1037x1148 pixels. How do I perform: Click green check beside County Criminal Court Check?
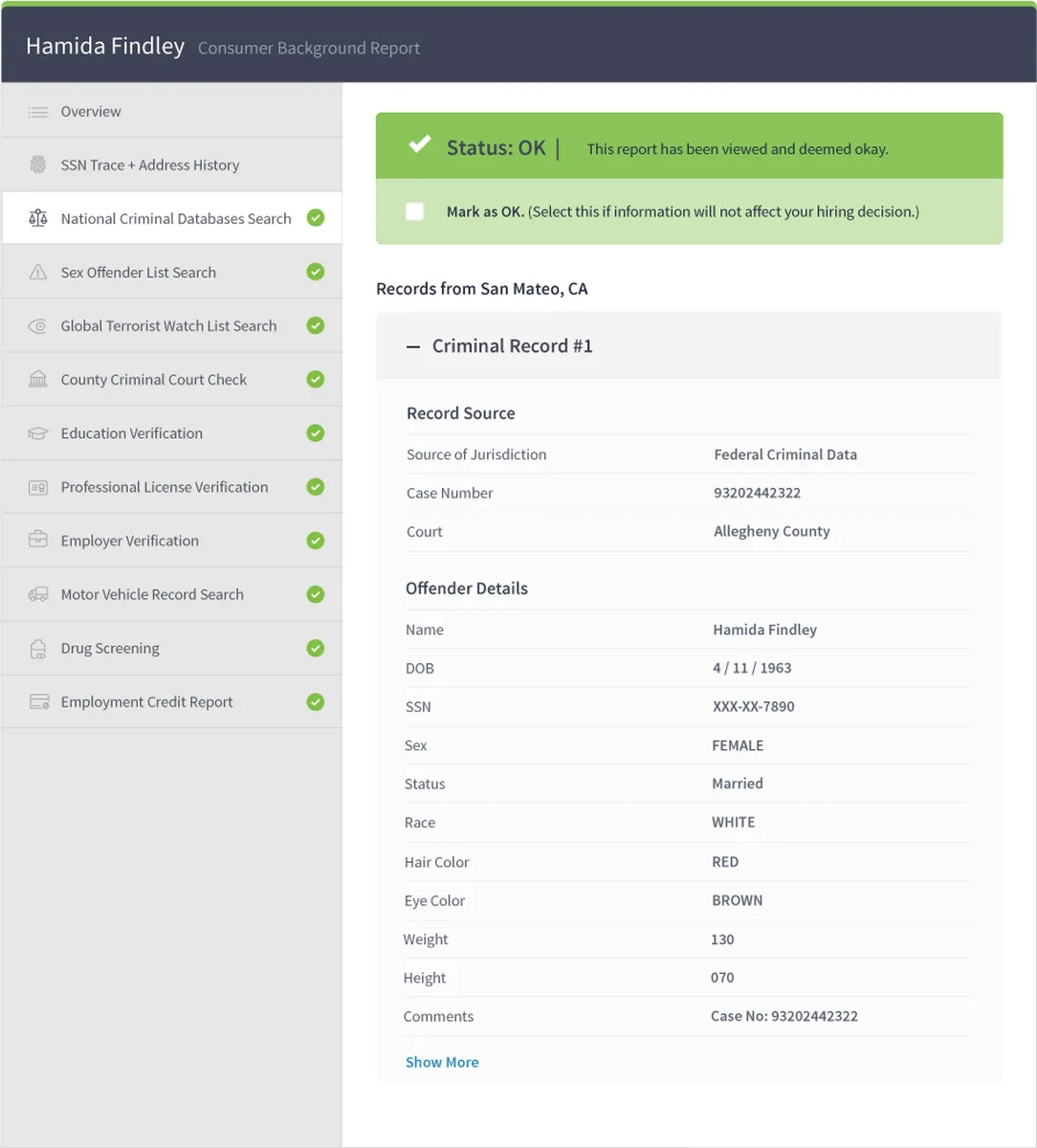[315, 379]
